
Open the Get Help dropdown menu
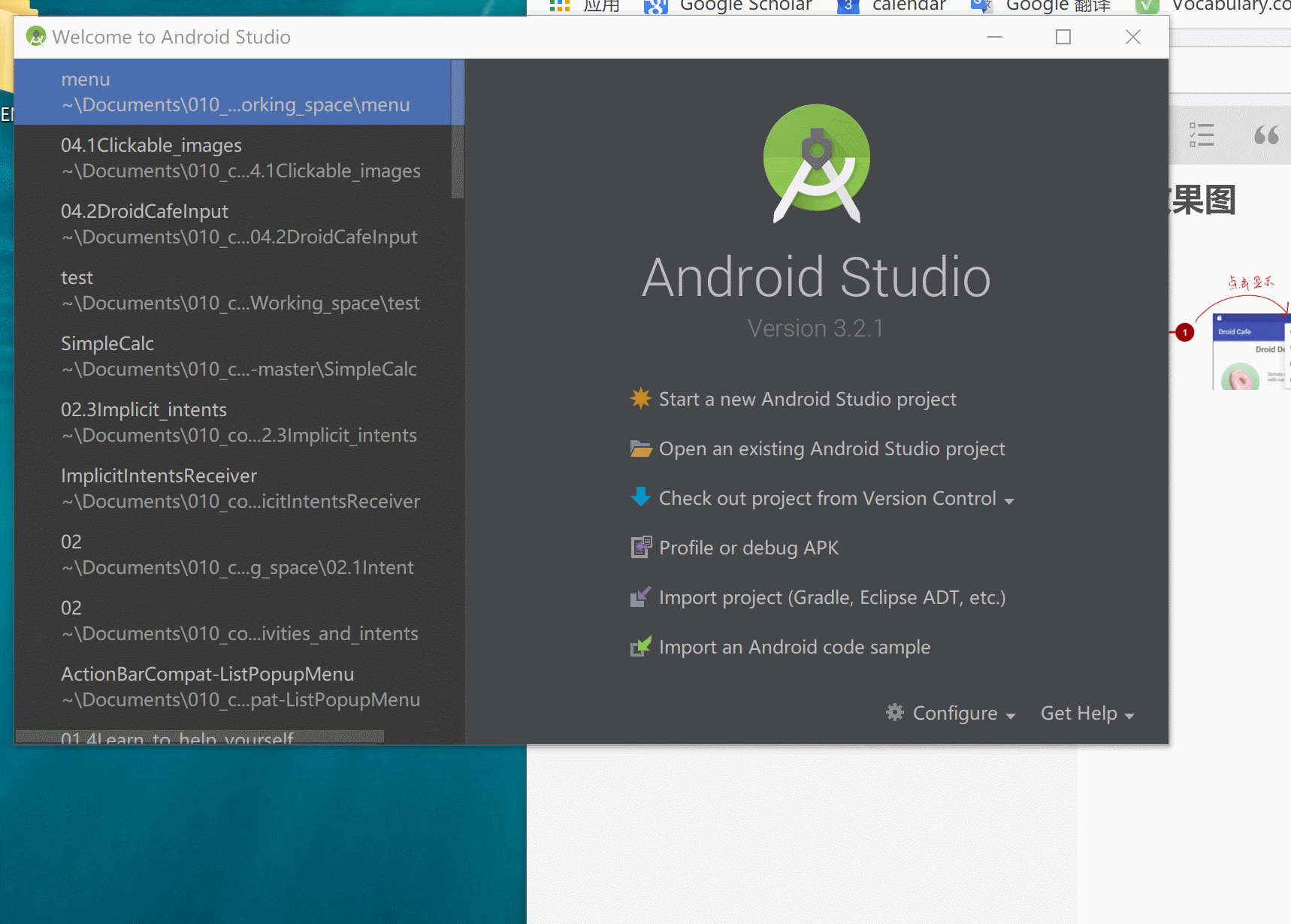tap(1087, 713)
